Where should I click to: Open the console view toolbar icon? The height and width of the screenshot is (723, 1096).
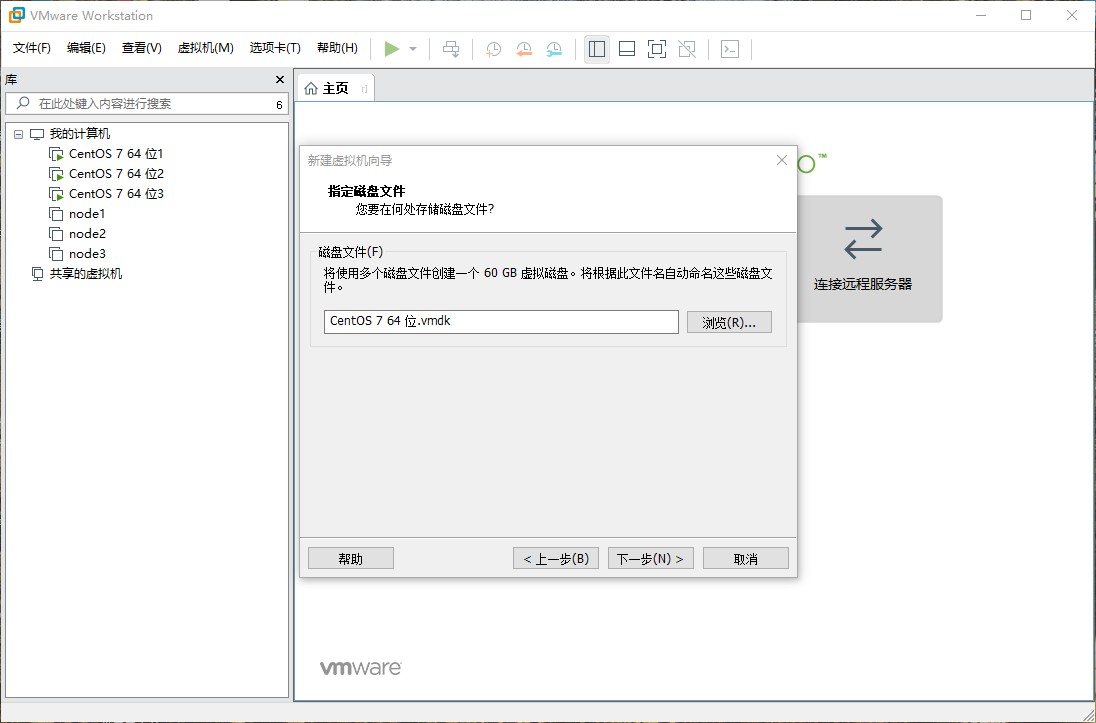click(730, 49)
